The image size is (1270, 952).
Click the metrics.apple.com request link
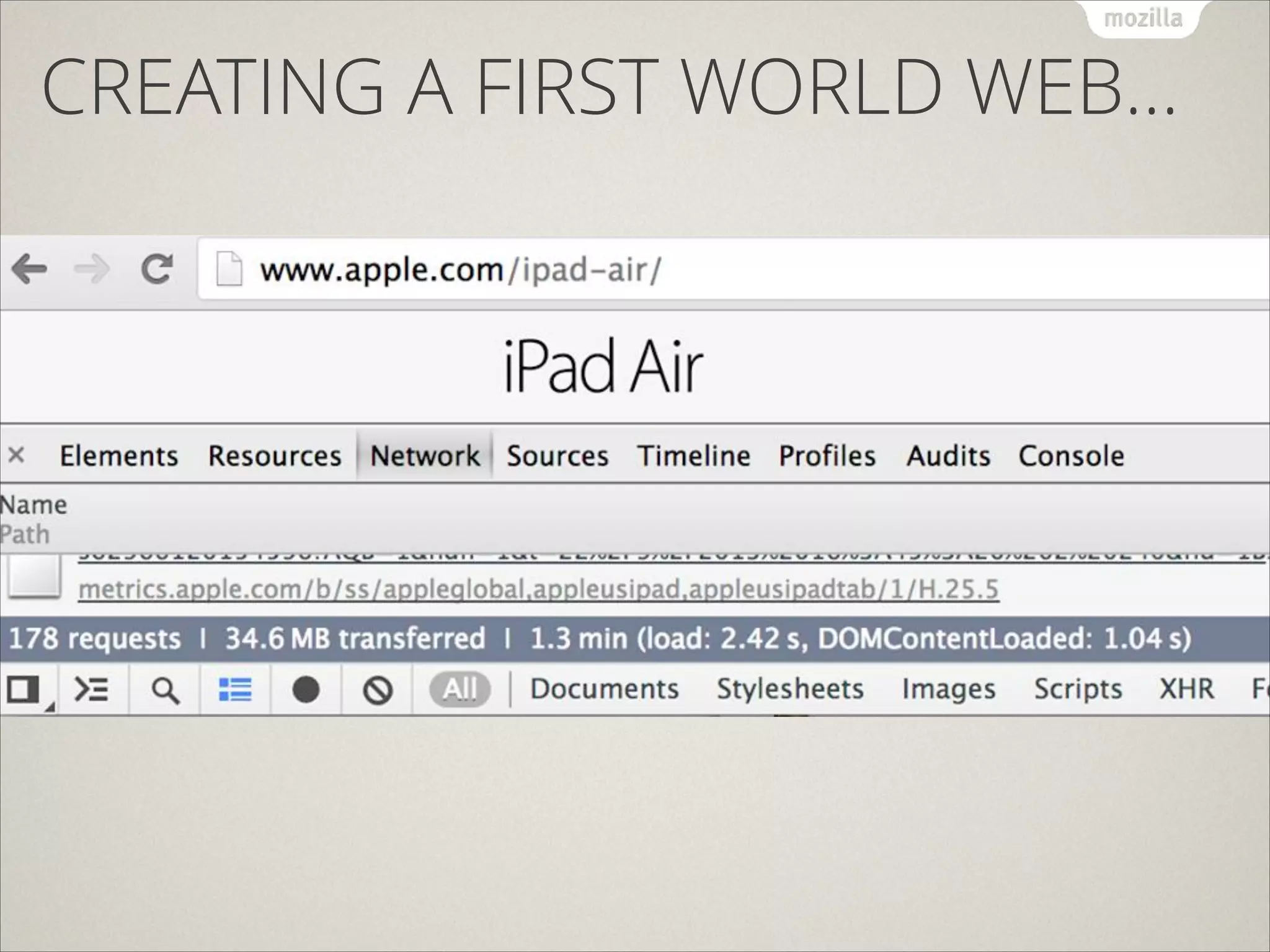(538, 589)
